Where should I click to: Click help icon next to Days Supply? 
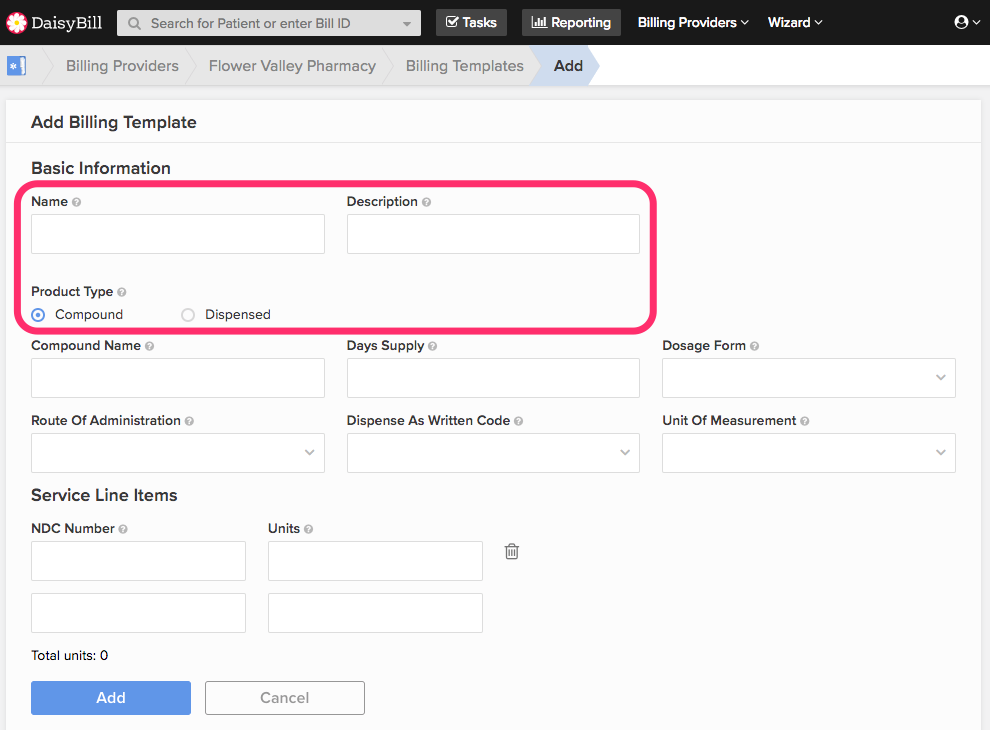(432, 346)
